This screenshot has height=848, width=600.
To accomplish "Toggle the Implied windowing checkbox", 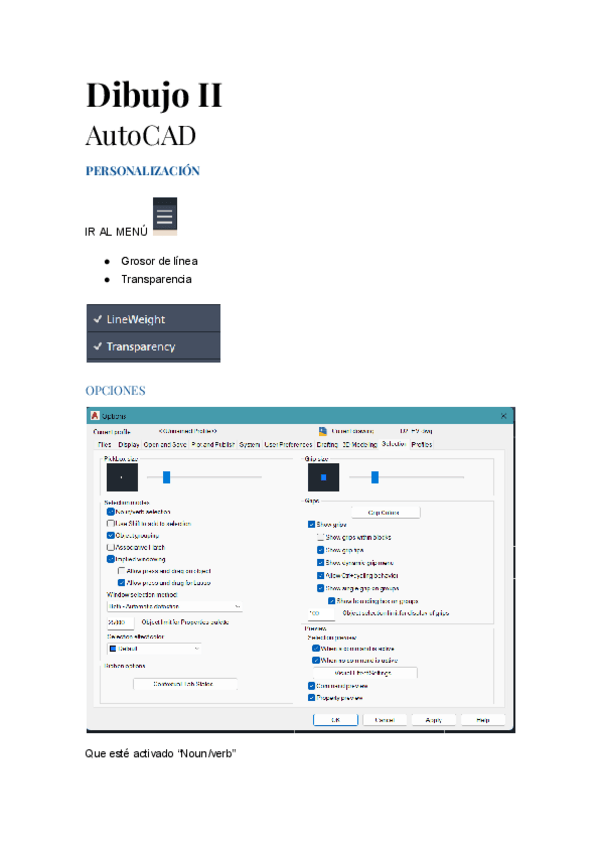I will point(110,559).
